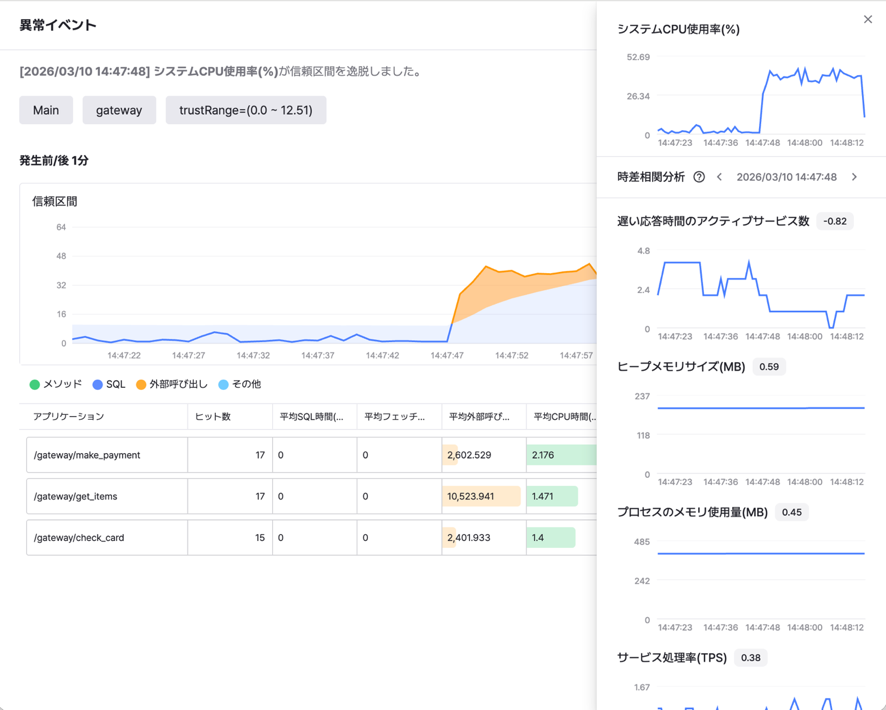Sort by アプリケーション column header
886x710 pixels.
pyautogui.click(x=68, y=417)
